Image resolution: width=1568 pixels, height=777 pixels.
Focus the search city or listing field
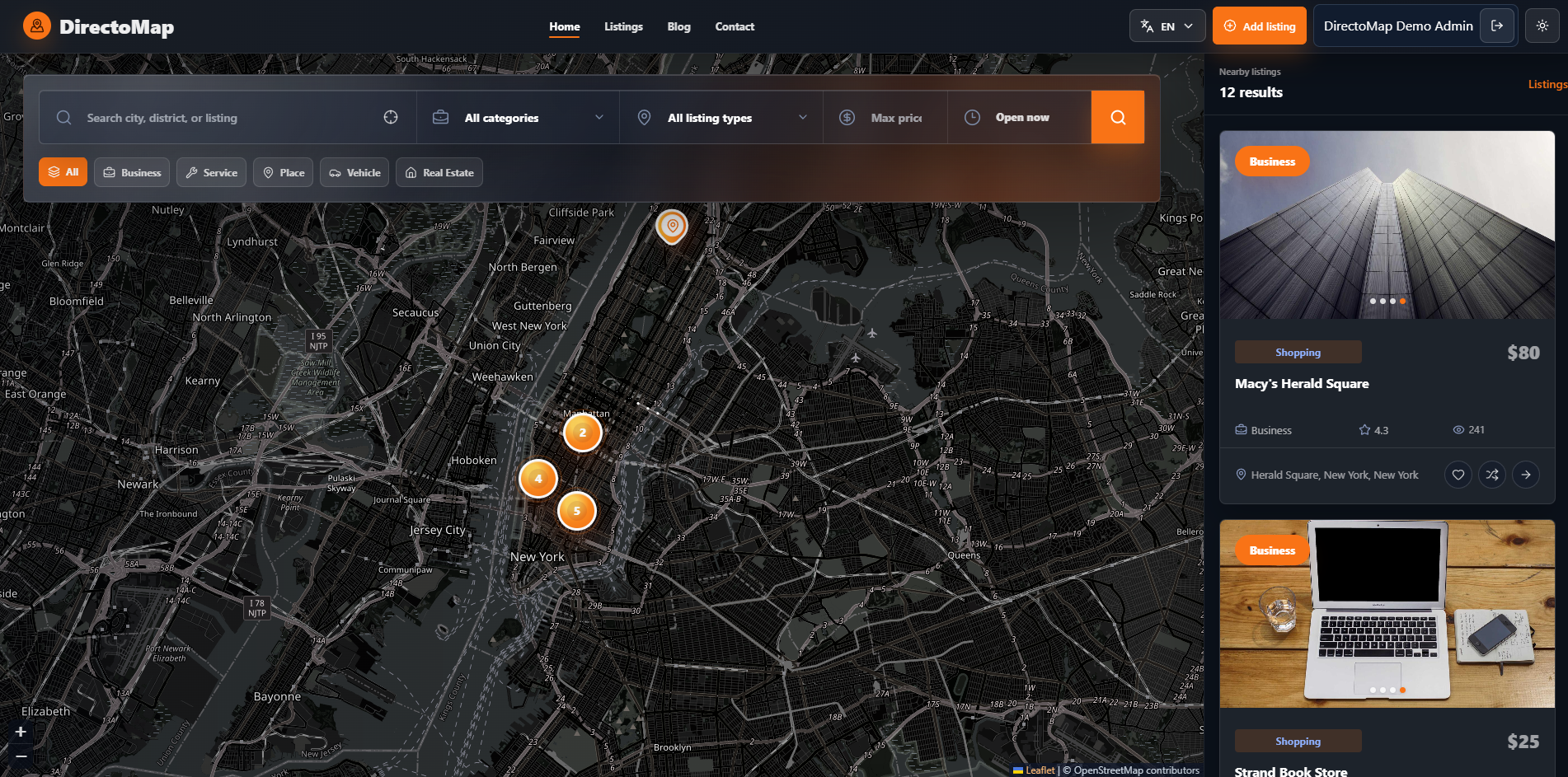pos(227,118)
